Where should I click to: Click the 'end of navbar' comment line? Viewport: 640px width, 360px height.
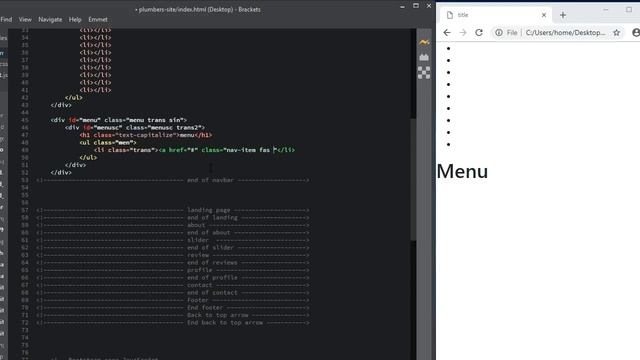click(x=173, y=180)
